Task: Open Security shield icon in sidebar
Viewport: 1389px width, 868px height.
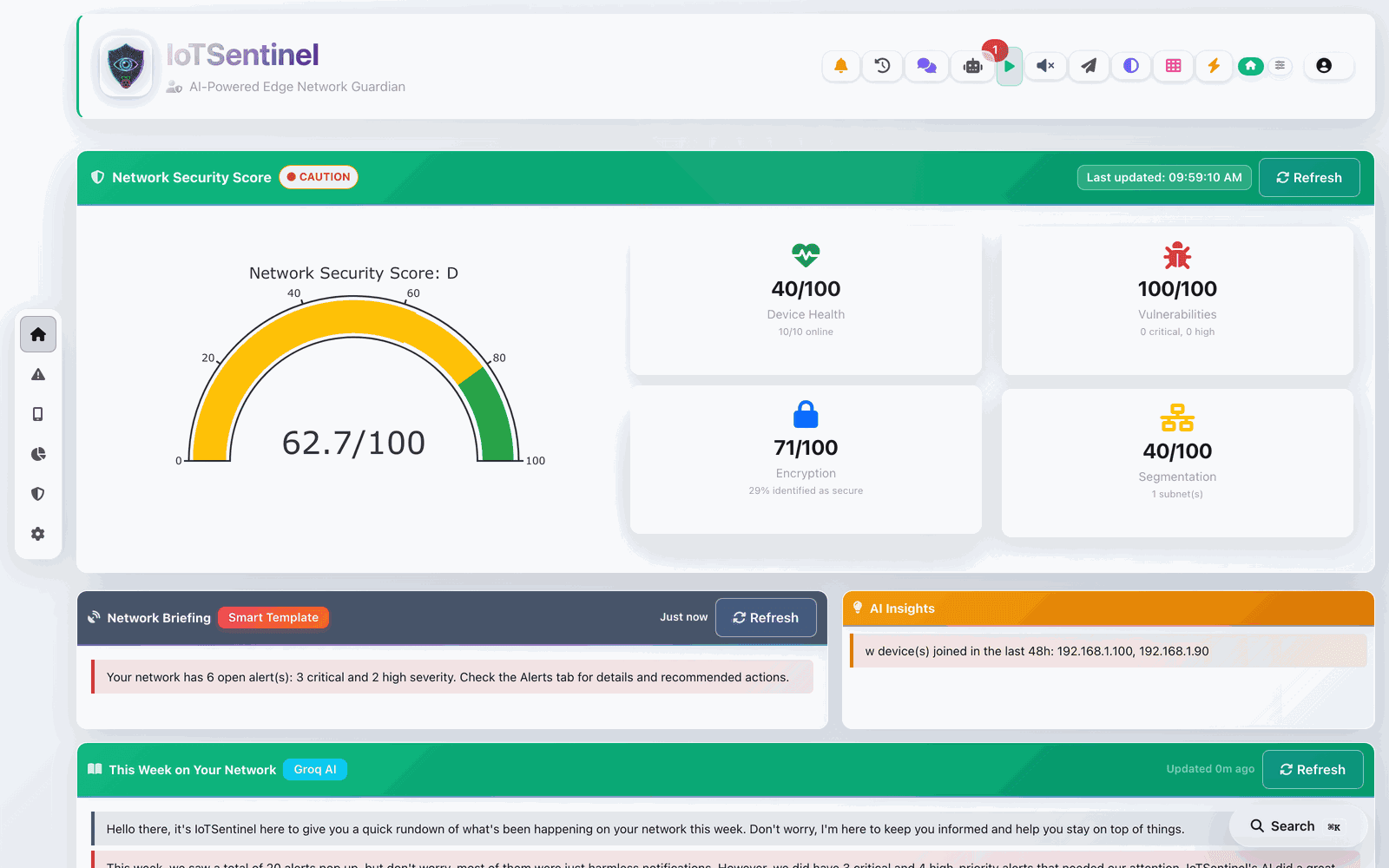Action: [x=38, y=494]
